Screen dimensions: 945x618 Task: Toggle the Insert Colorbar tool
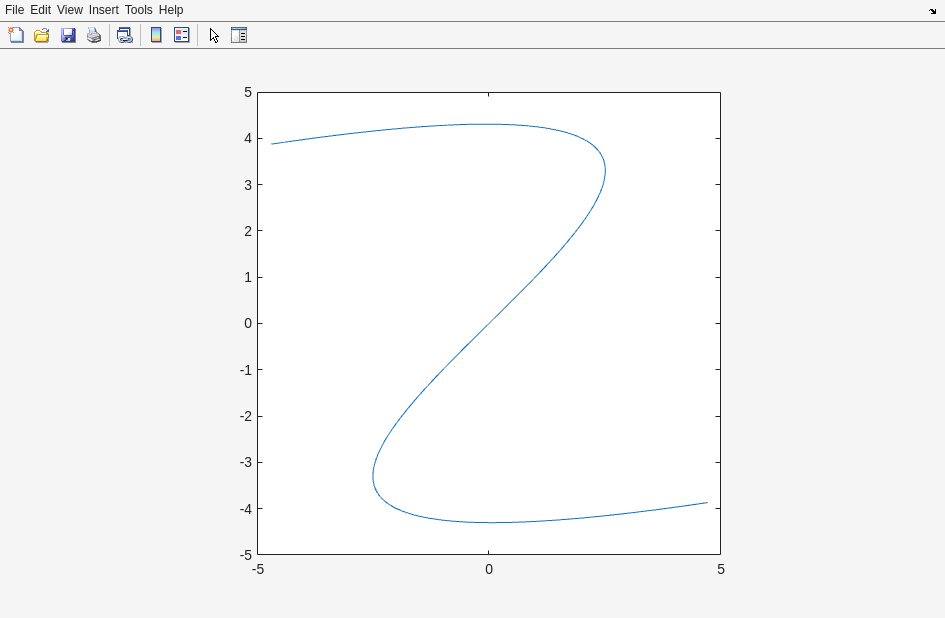pos(156,35)
